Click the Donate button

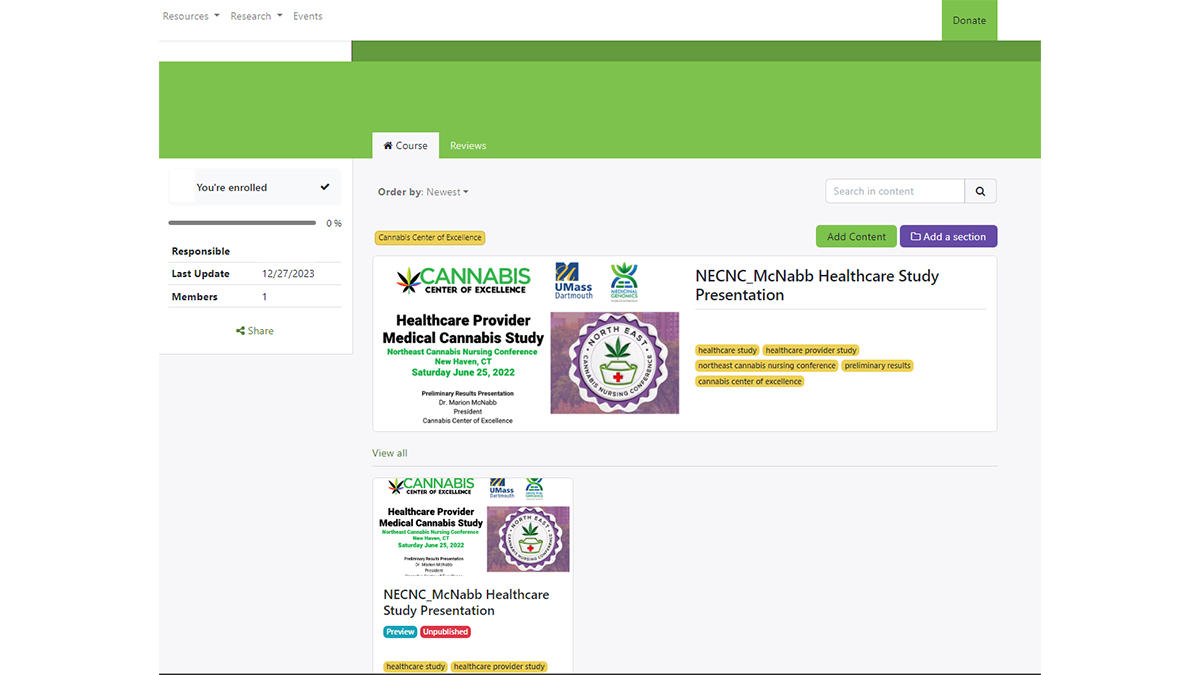pos(969,20)
